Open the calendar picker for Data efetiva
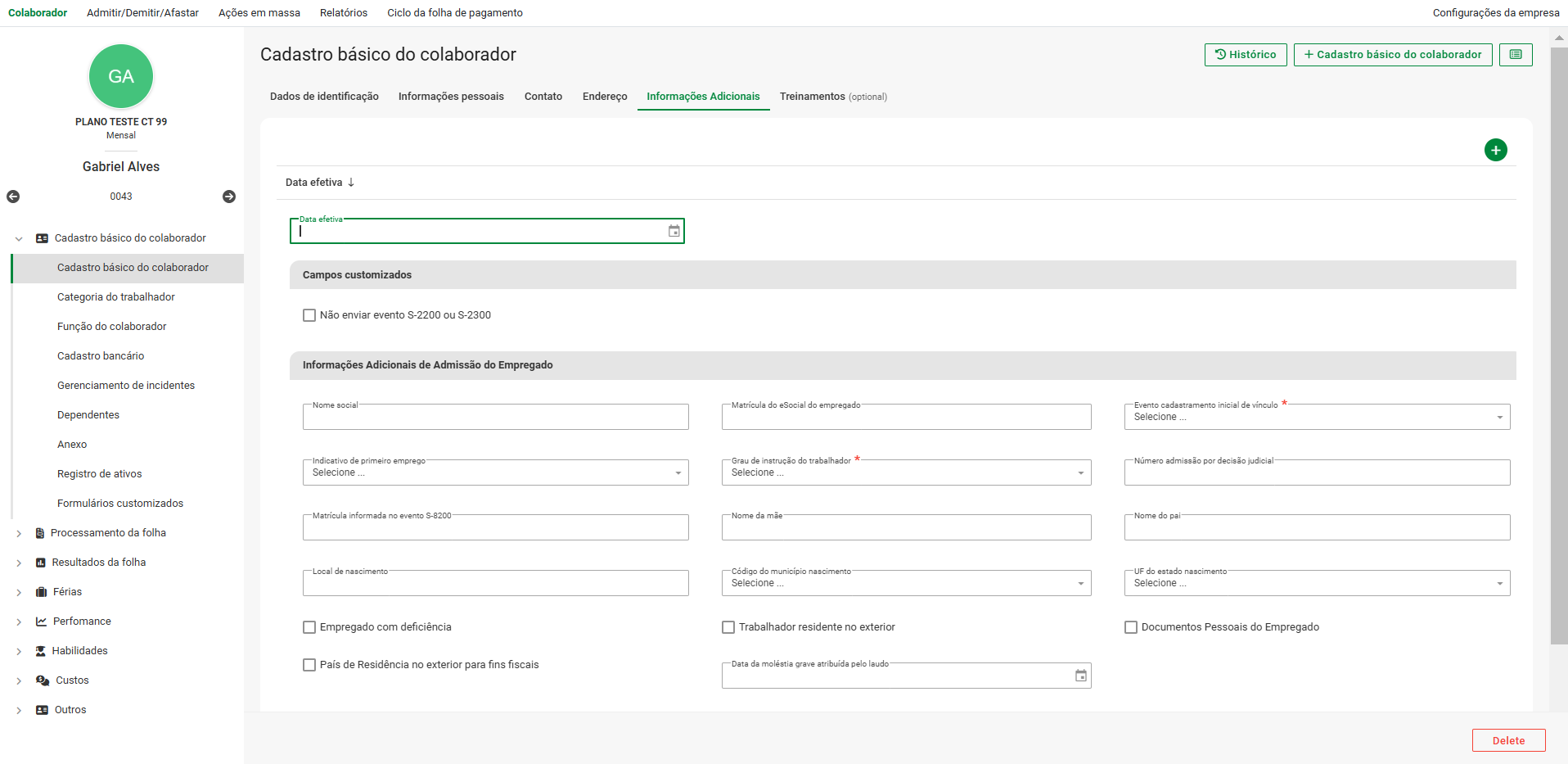 pyautogui.click(x=674, y=232)
